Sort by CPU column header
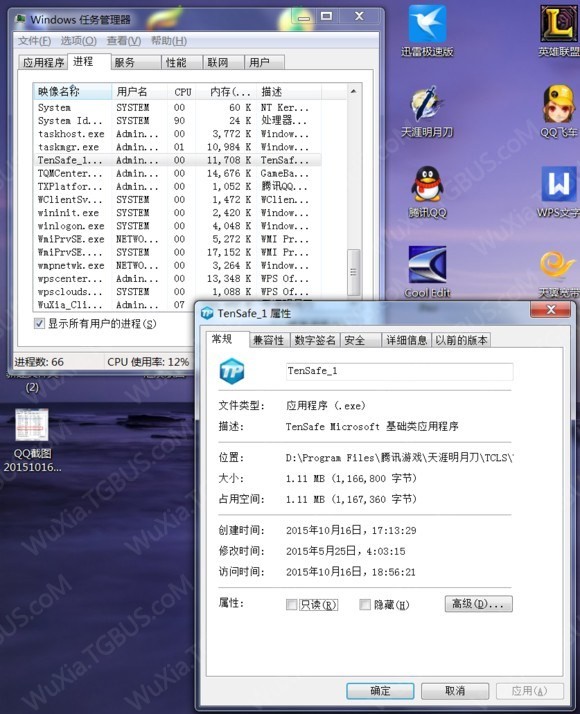 pyautogui.click(x=182, y=92)
